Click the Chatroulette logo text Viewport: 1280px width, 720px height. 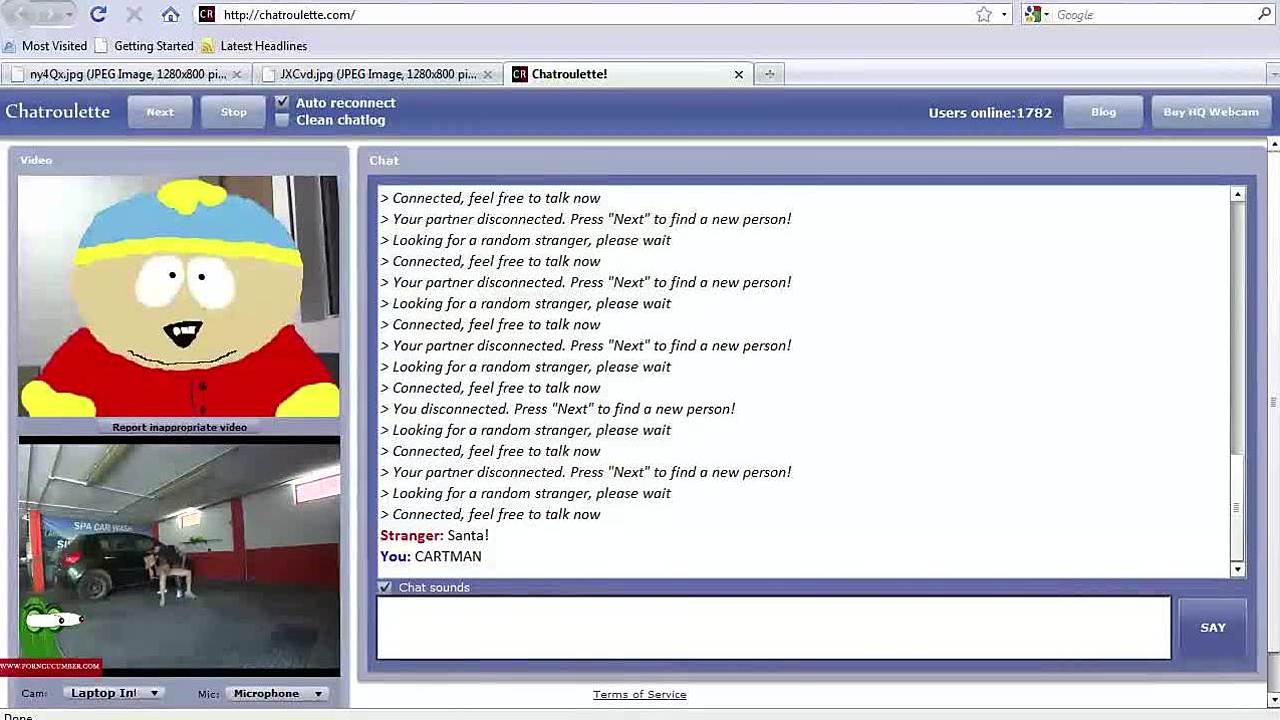tap(58, 111)
